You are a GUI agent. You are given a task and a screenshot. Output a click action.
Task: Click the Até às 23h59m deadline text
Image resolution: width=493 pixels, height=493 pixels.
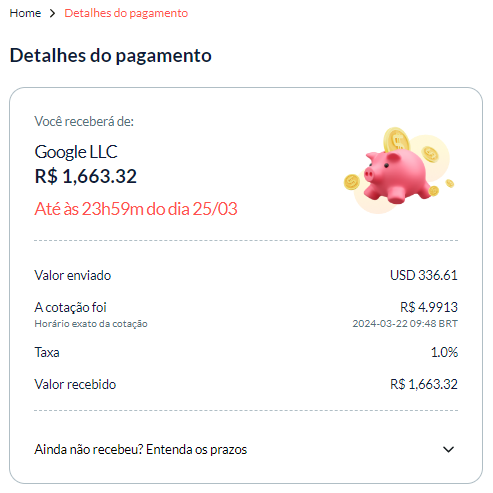tap(136, 209)
